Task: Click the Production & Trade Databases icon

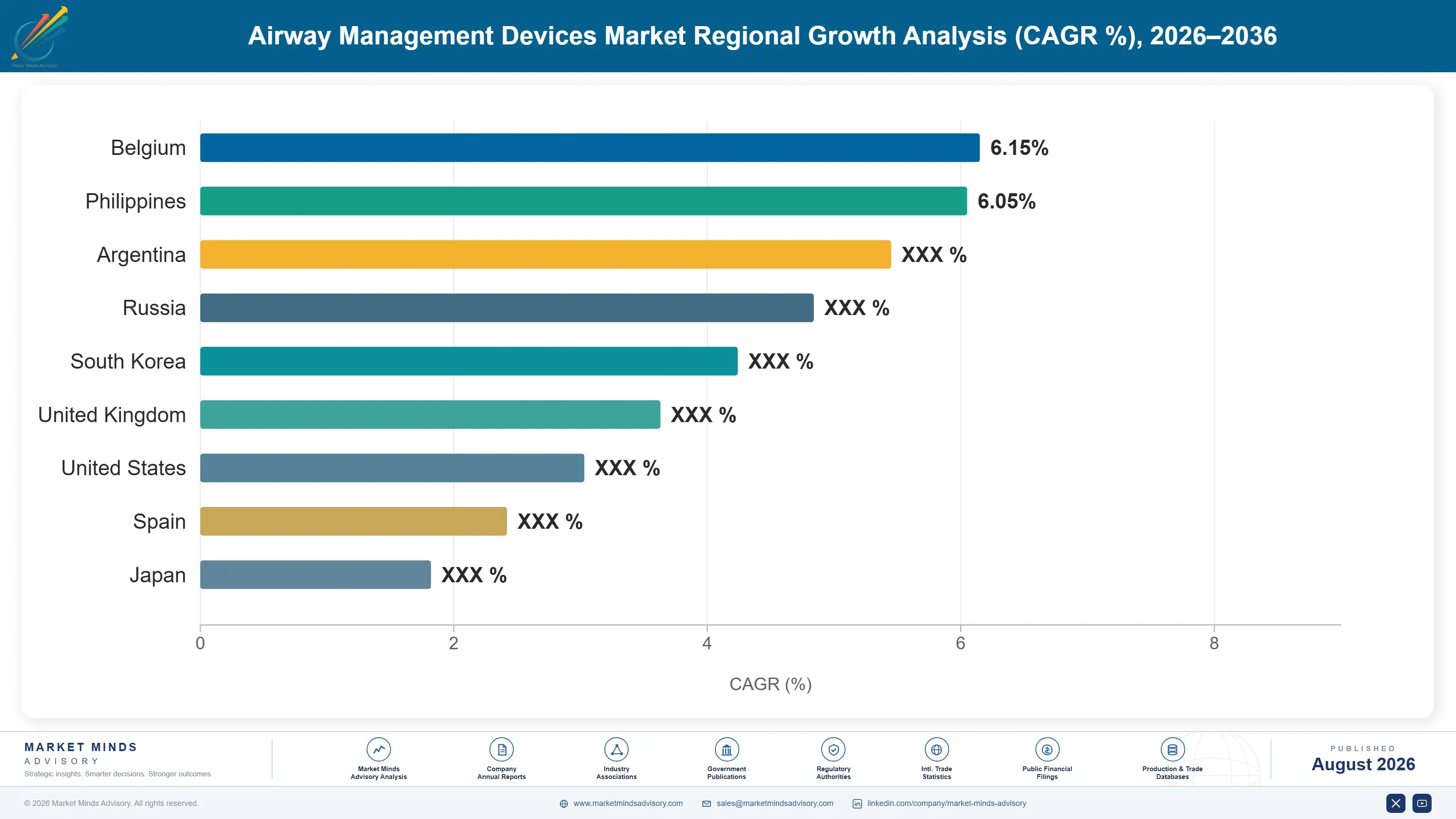Action: tap(1172, 749)
